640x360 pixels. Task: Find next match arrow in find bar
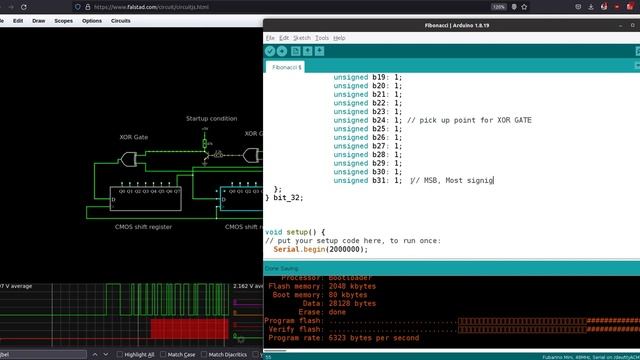(x=106, y=354)
